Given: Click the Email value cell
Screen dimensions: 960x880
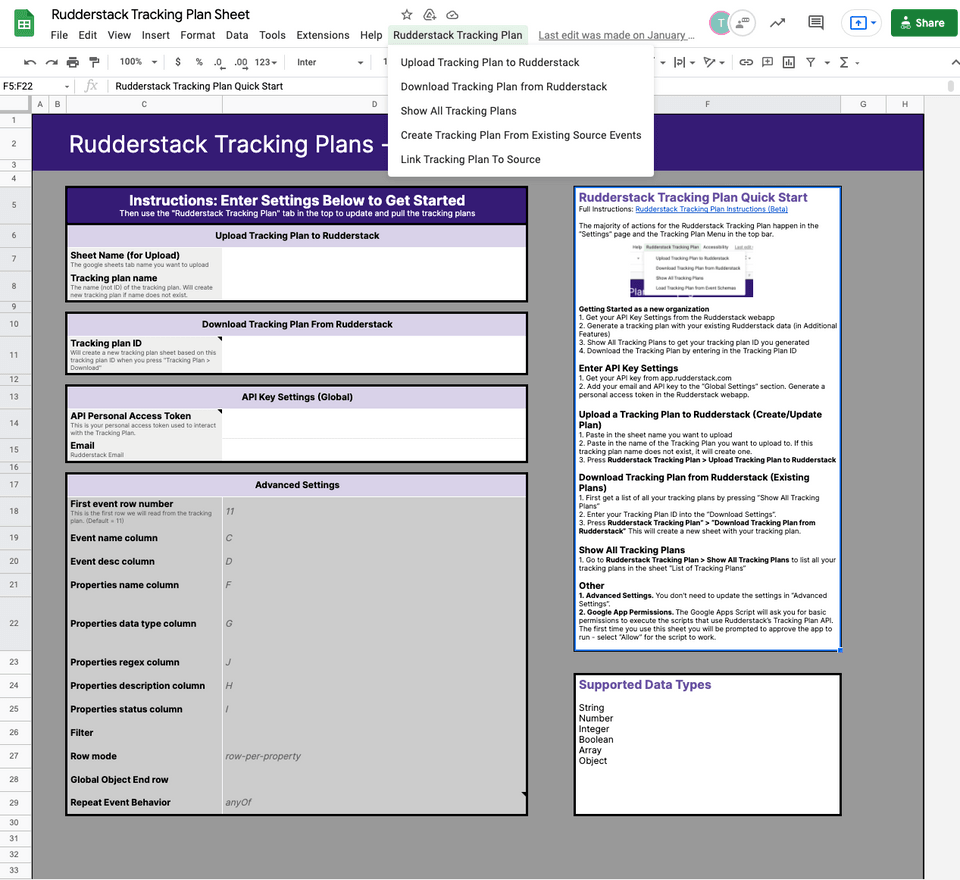Looking at the screenshot, I should click(x=374, y=449).
